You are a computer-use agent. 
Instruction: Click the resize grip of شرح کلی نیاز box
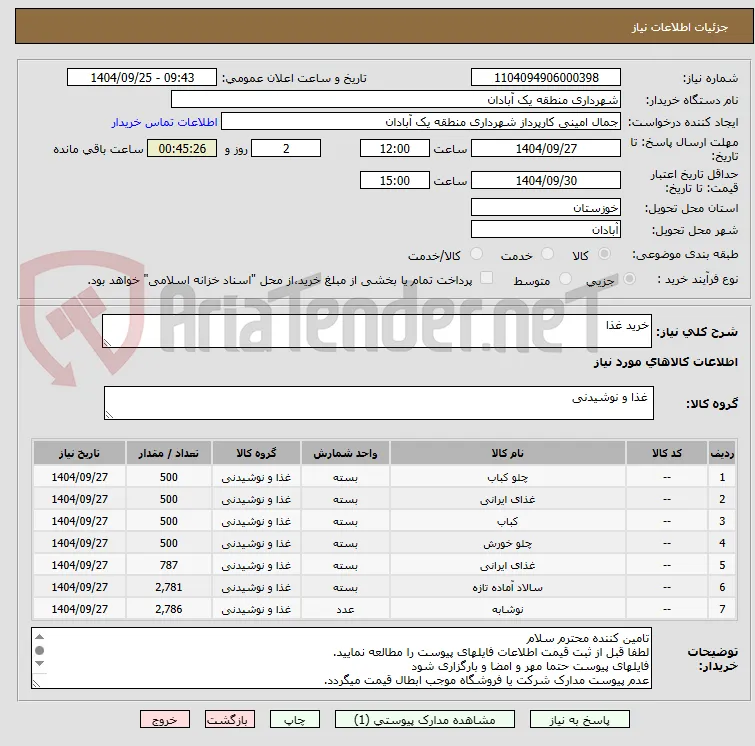tap(107, 342)
